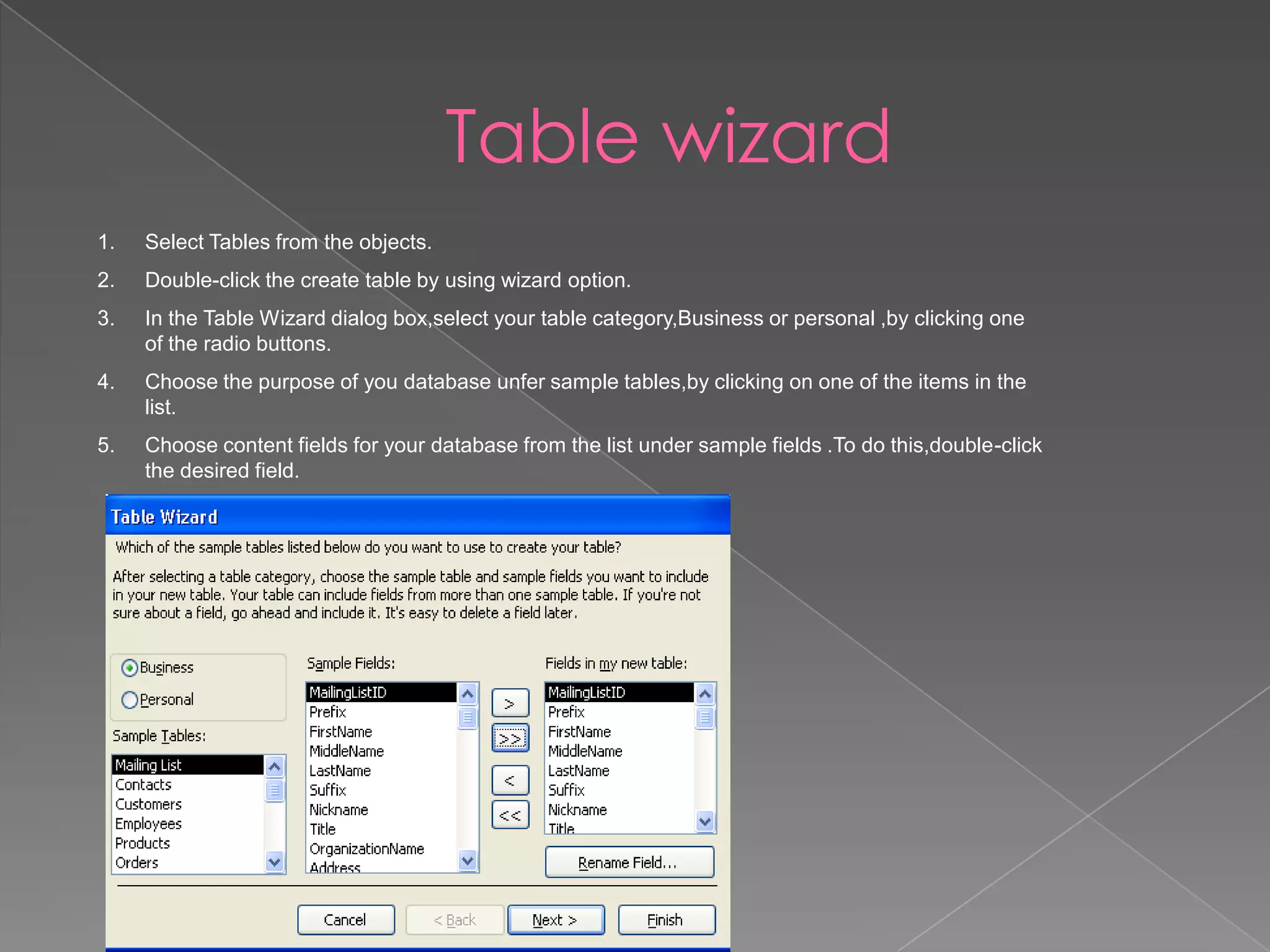Select Customers in Sample Tables
Screen dimensions: 1270x952
coord(188,804)
